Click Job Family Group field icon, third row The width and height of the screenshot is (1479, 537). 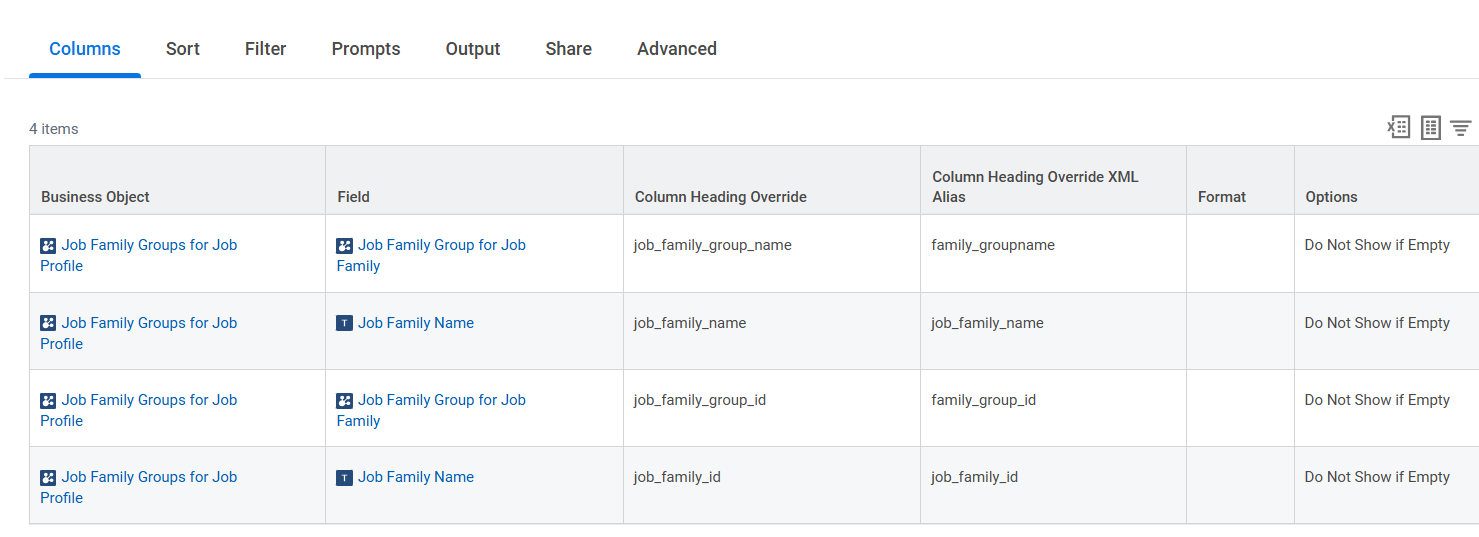tap(345, 400)
